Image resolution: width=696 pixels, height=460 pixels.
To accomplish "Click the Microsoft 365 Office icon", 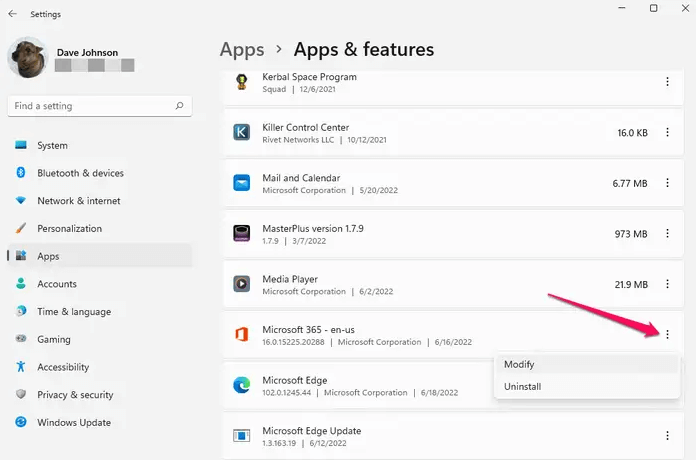I will tap(241, 334).
